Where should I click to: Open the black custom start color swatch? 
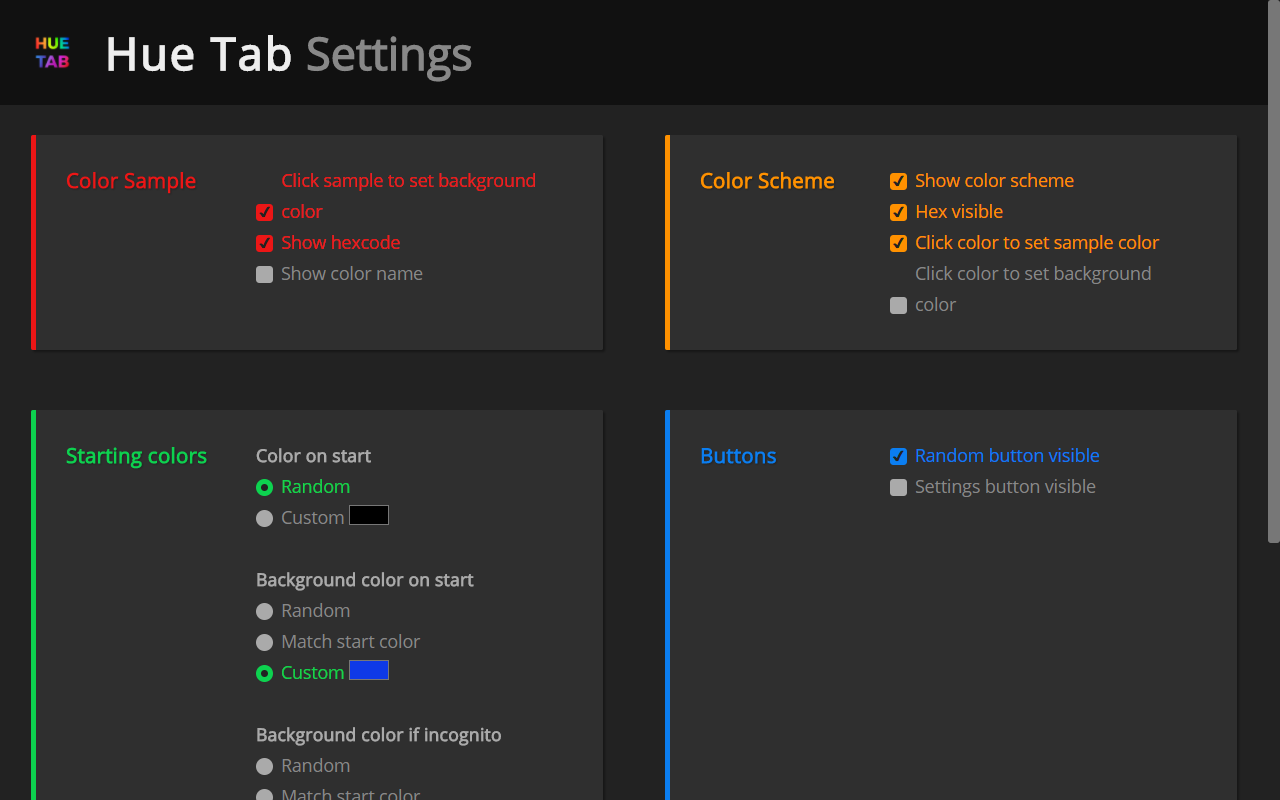click(369, 516)
